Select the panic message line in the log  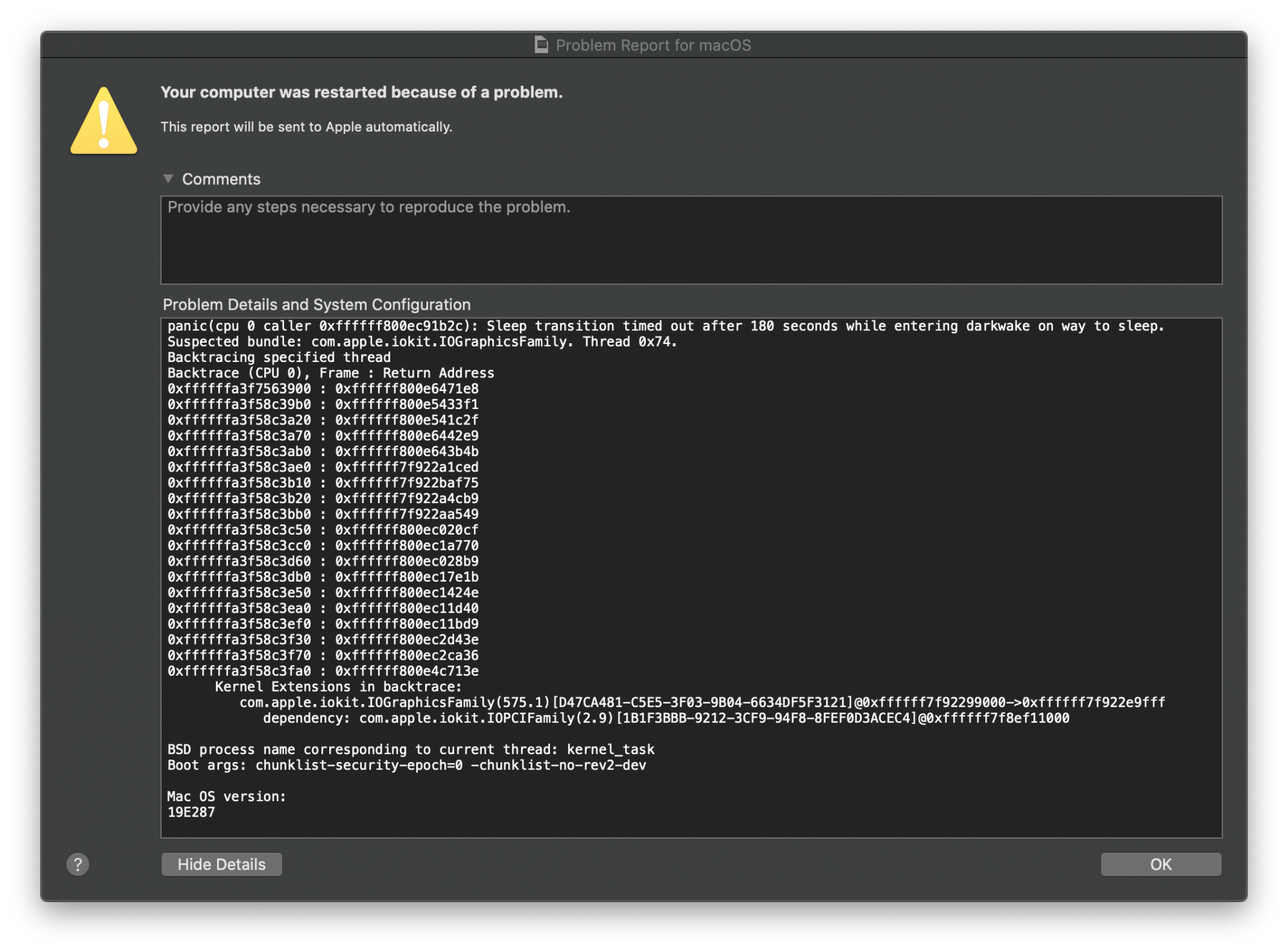click(663, 326)
